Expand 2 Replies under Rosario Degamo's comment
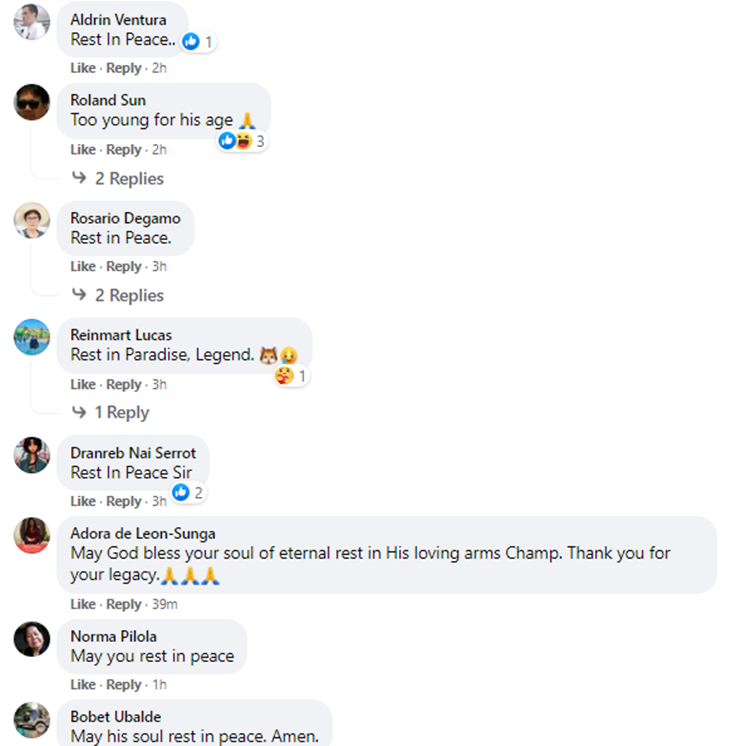750x746 pixels. pos(129,296)
